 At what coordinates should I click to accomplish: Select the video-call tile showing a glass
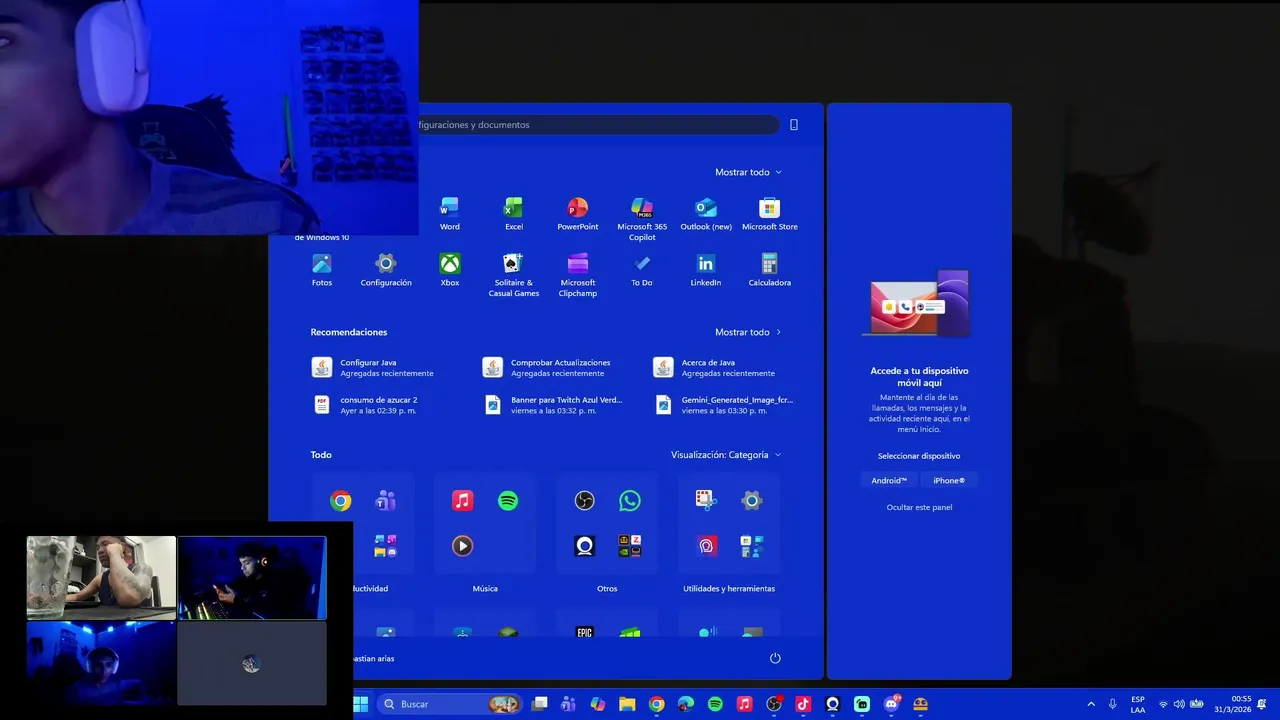point(101,577)
